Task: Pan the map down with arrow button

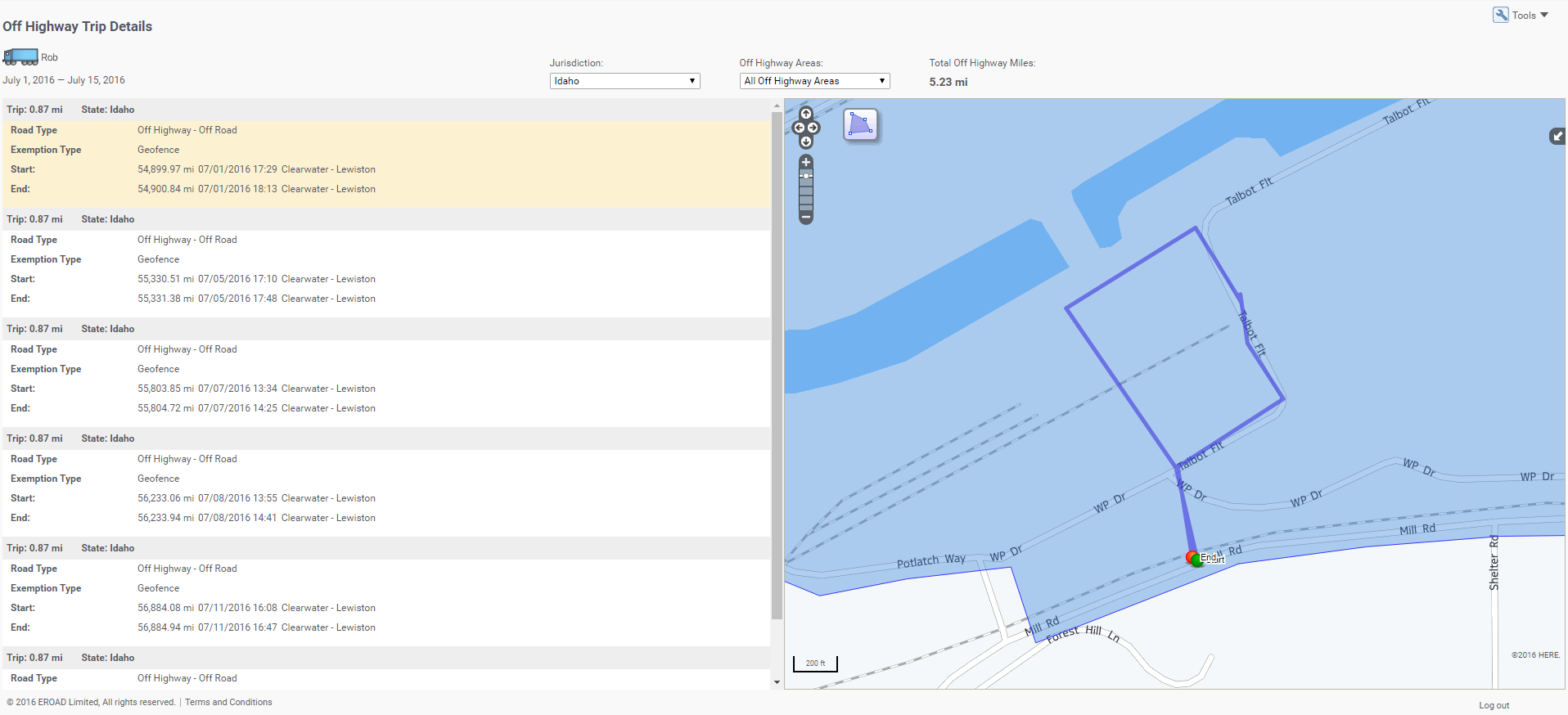Action: click(x=806, y=142)
